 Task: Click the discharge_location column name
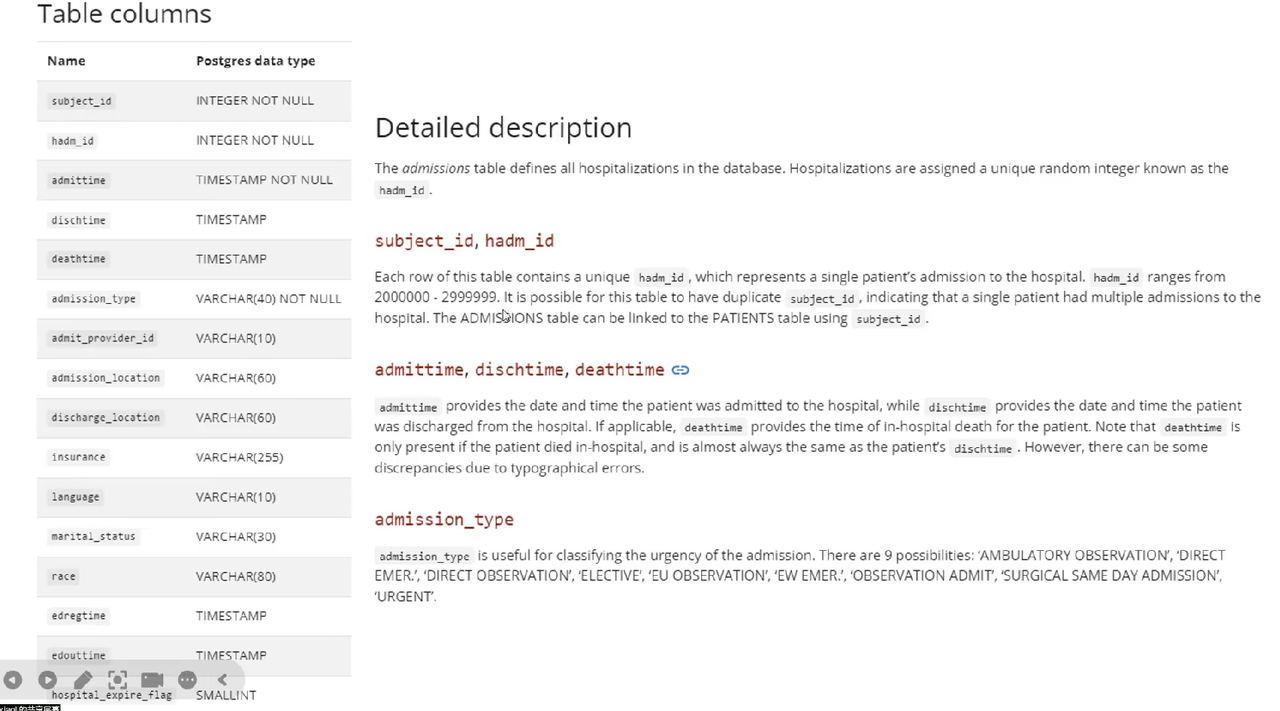tap(105, 417)
